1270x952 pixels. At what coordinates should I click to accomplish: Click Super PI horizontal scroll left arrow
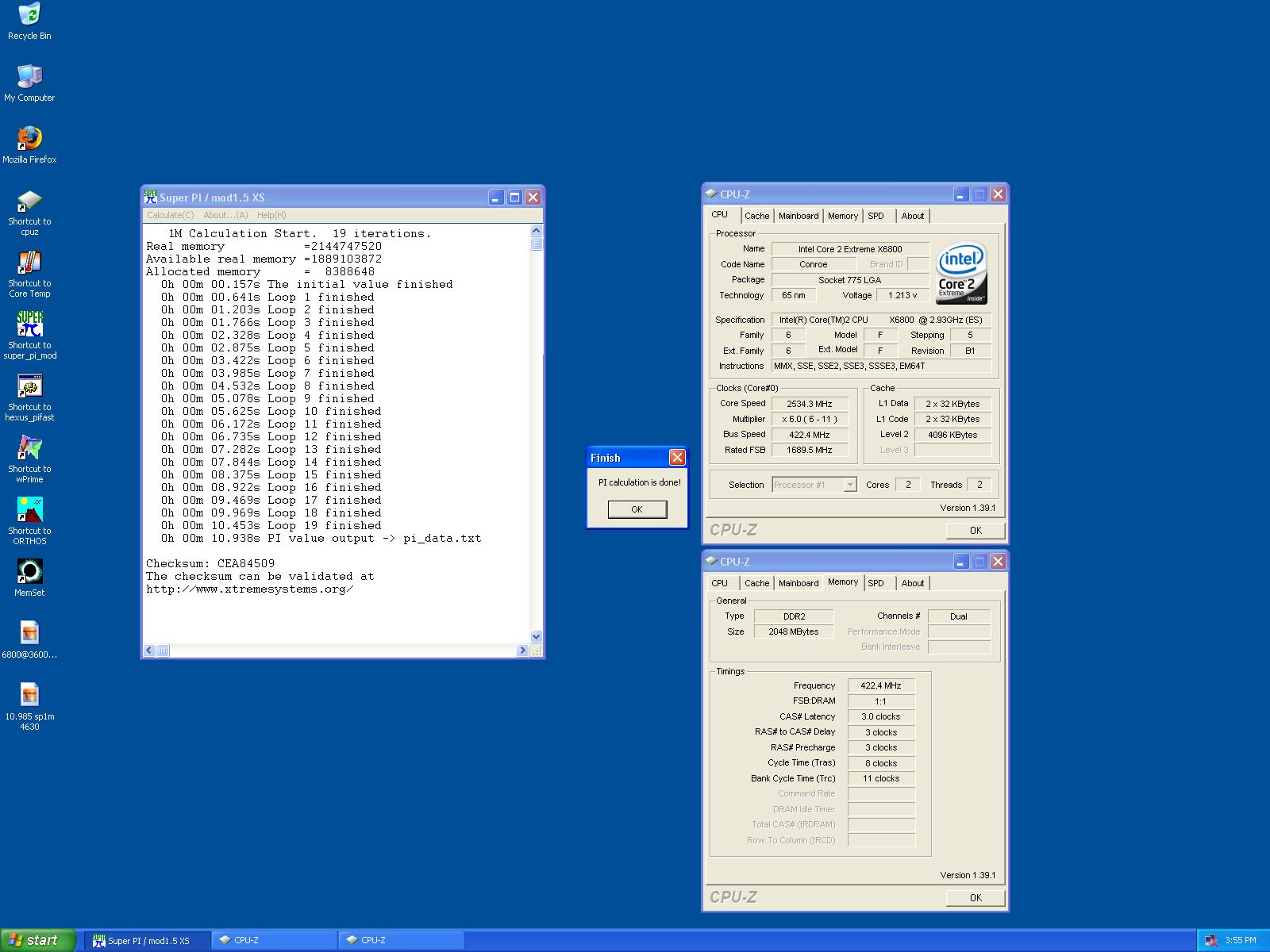click(x=149, y=651)
